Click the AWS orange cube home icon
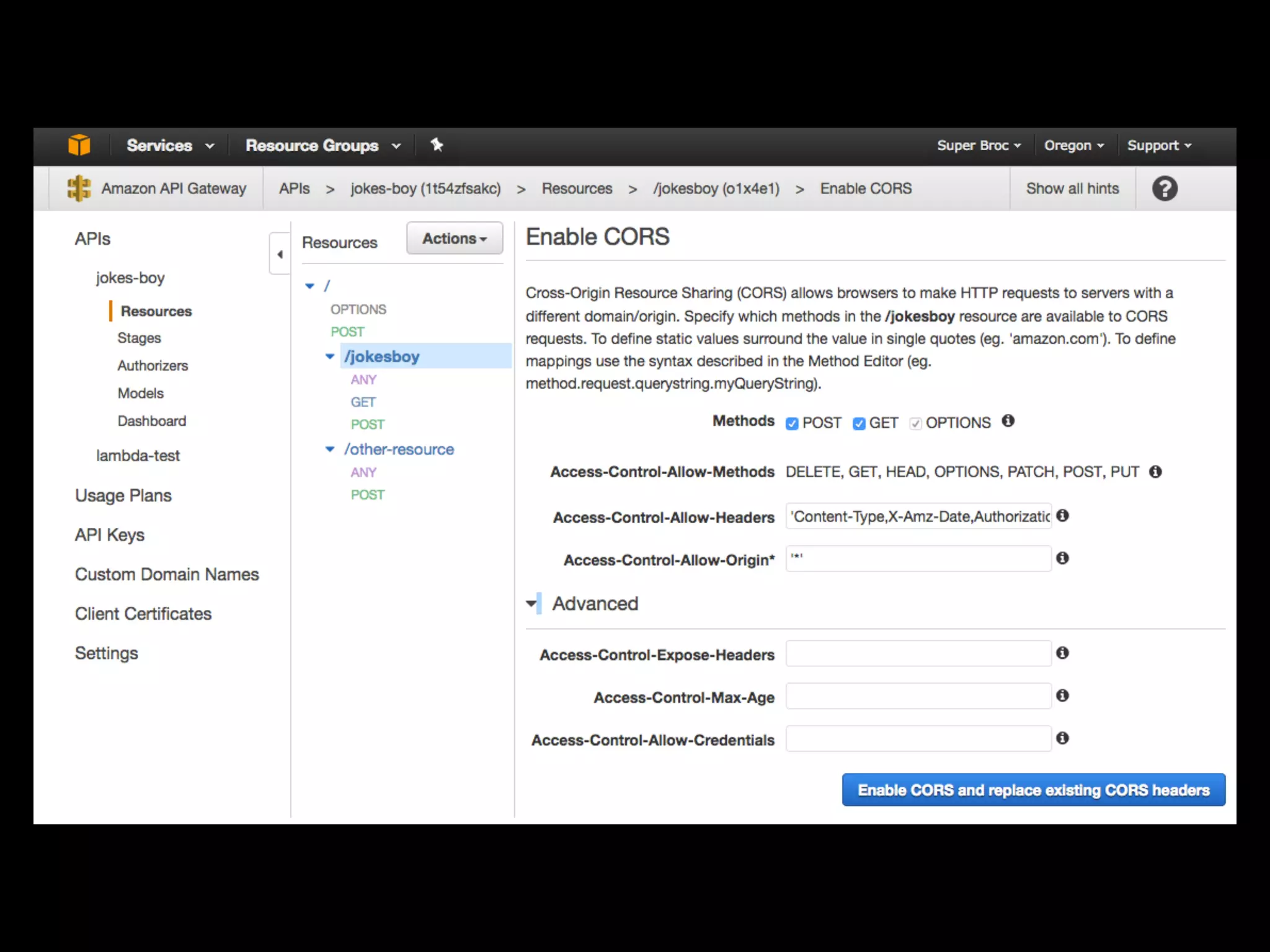The height and width of the screenshot is (952, 1270). tap(79, 145)
